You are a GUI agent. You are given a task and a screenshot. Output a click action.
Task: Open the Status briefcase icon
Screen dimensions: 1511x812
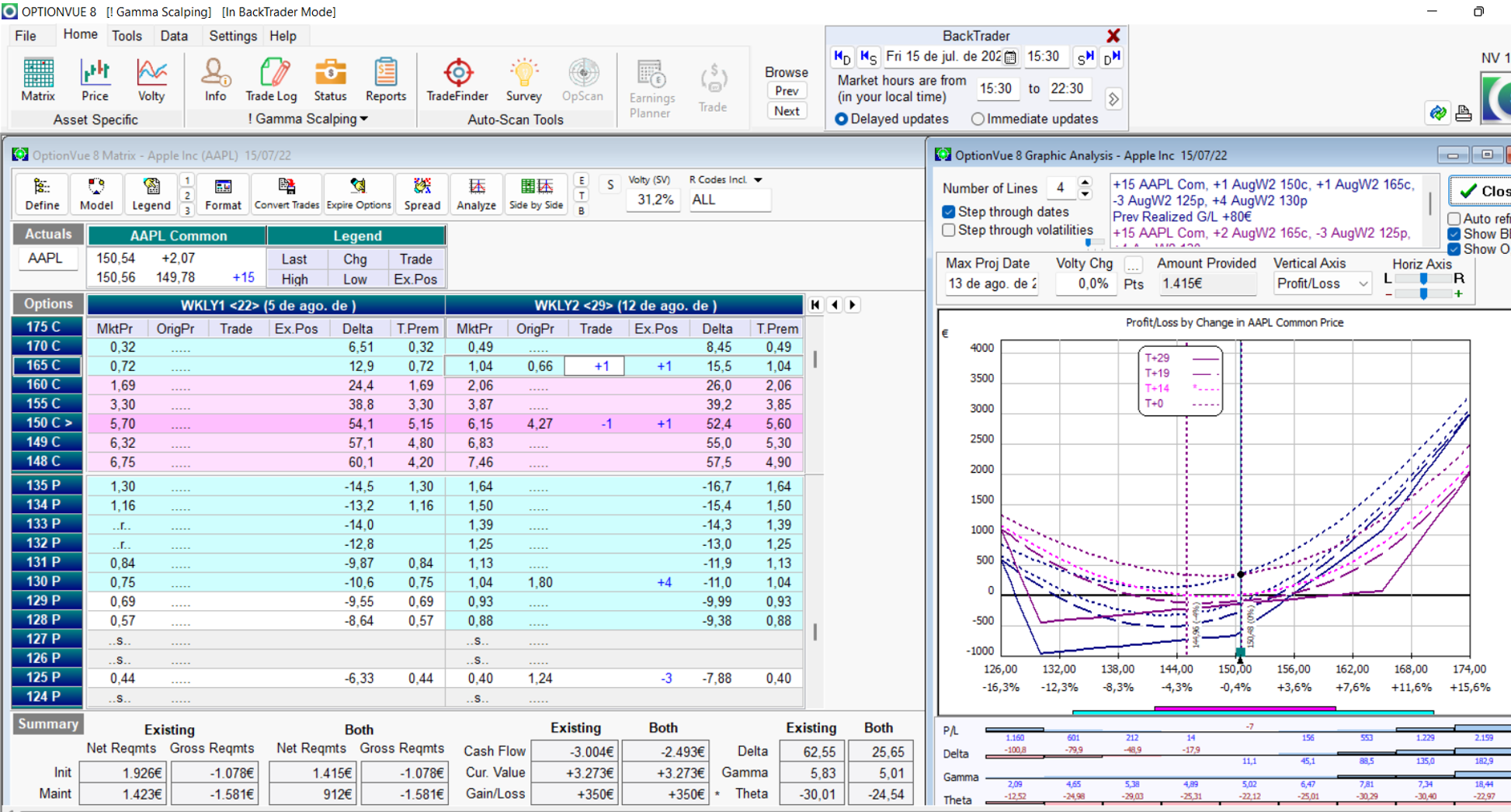(x=330, y=80)
